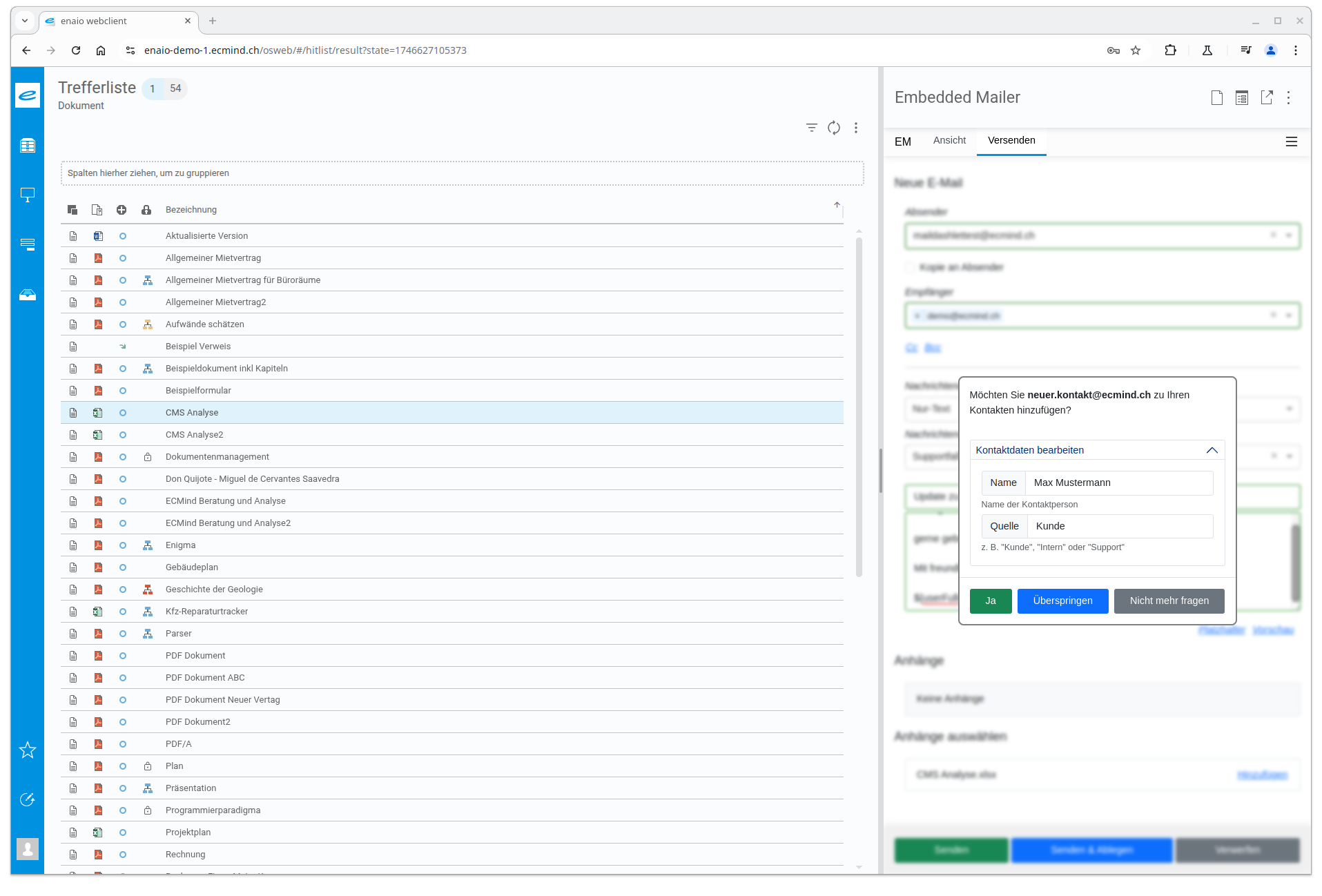This screenshot has height=896, width=1322.
Task: Open hit list more options menu
Action: (x=856, y=128)
